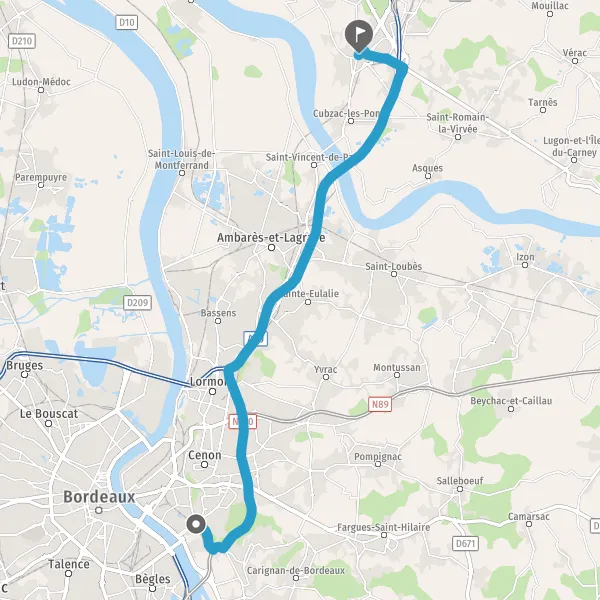The height and width of the screenshot is (600, 600).
Task: Click the finish flag marker icon
Action: [x=359, y=36]
